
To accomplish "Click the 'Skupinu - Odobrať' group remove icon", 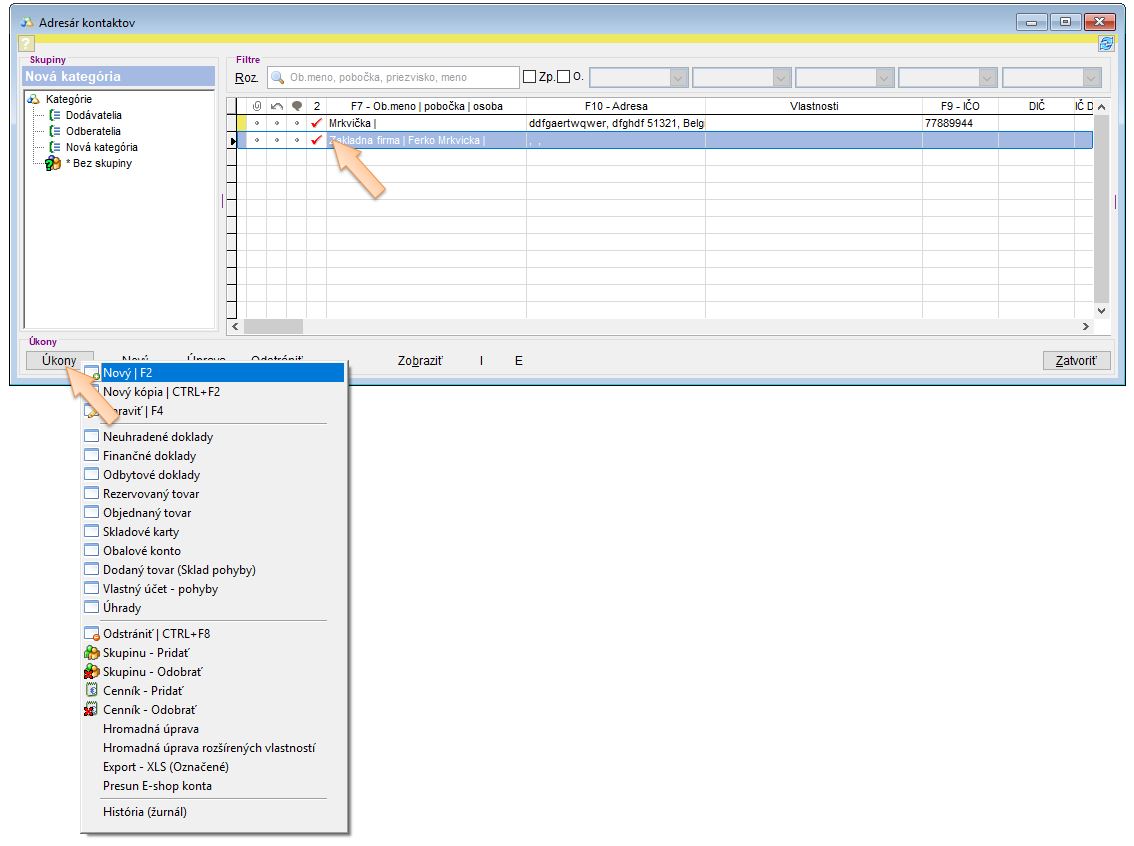I will pyautogui.click(x=92, y=672).
